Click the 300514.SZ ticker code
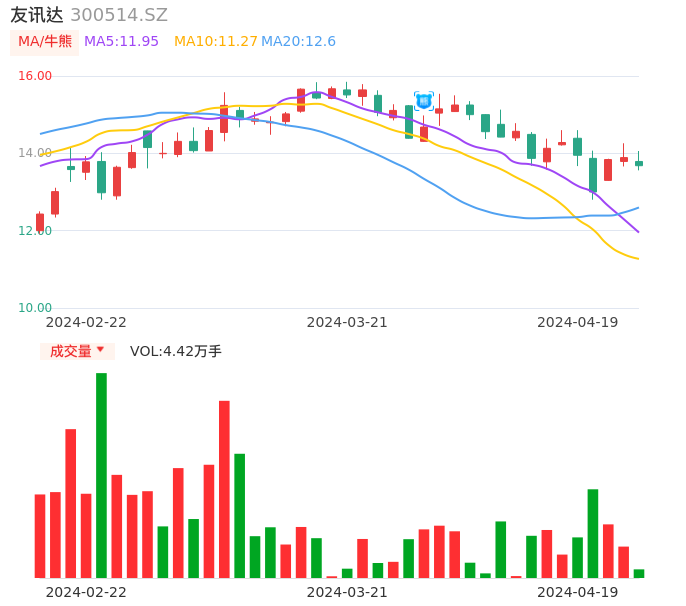686x606 pixels. (x=119, y=15)
